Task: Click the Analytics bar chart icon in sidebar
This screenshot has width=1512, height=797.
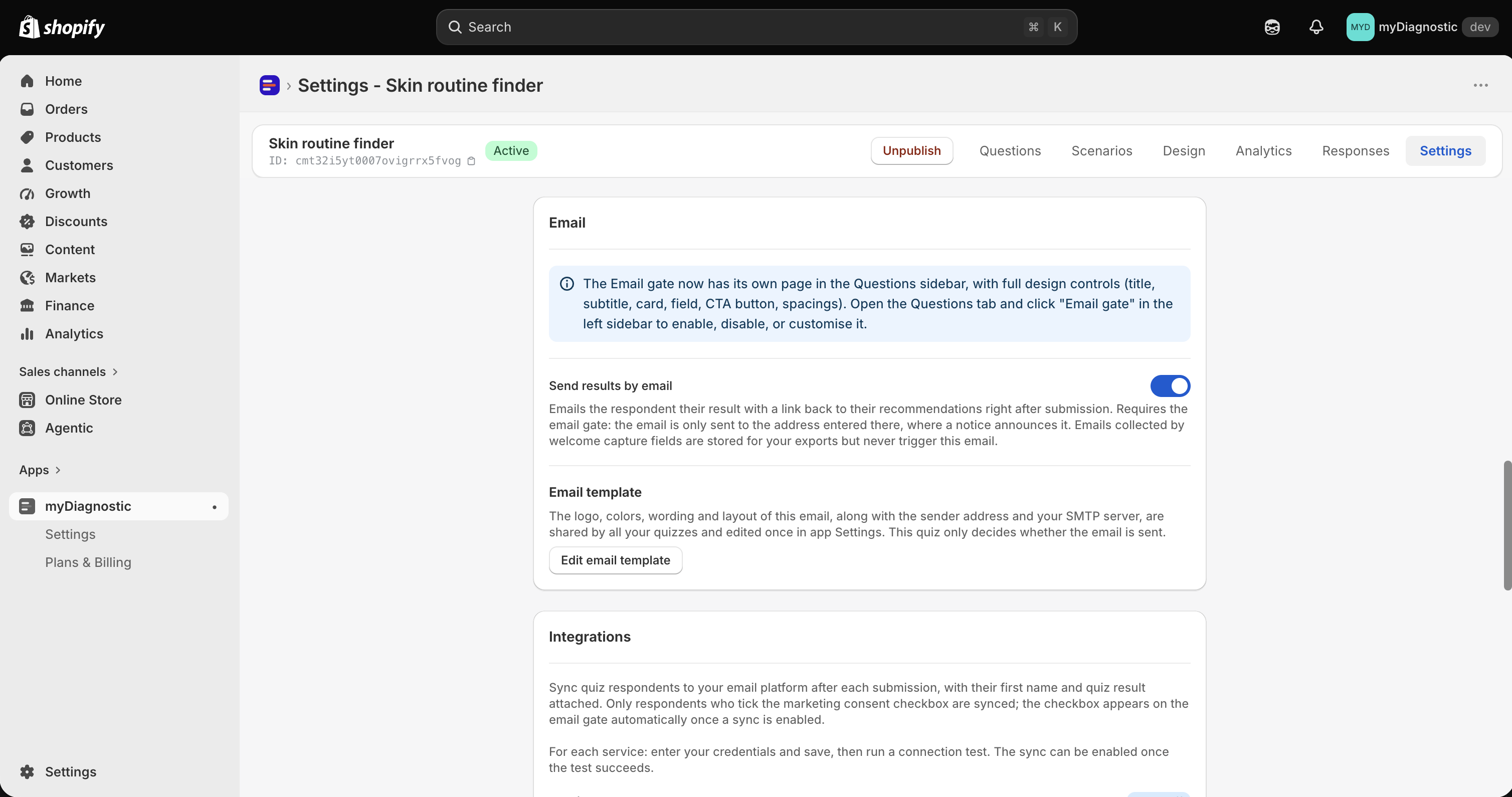Action: pyautogui.click(x=27, y=334)
